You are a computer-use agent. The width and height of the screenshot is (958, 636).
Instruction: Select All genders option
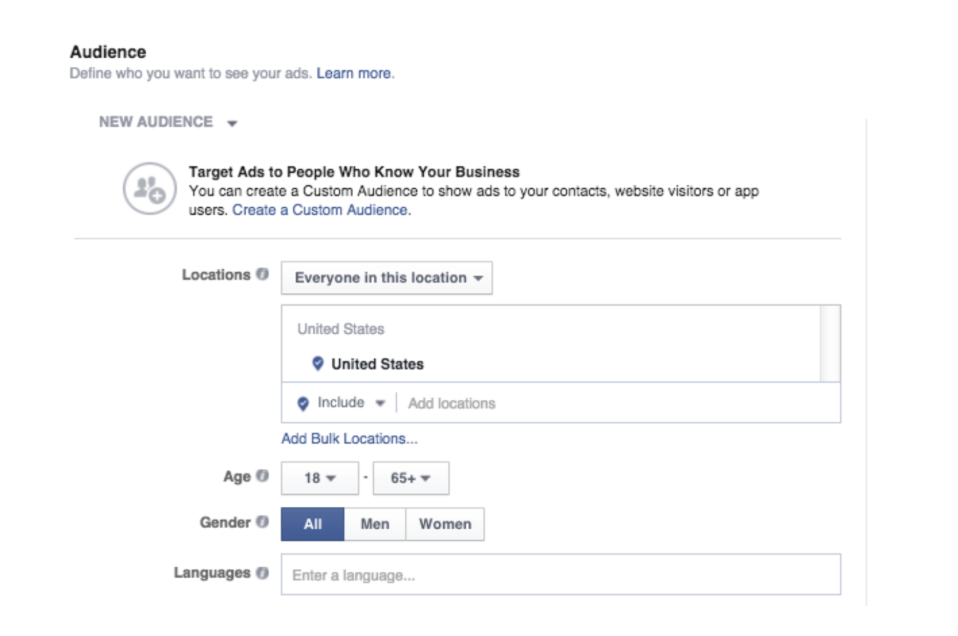point(313,524)
